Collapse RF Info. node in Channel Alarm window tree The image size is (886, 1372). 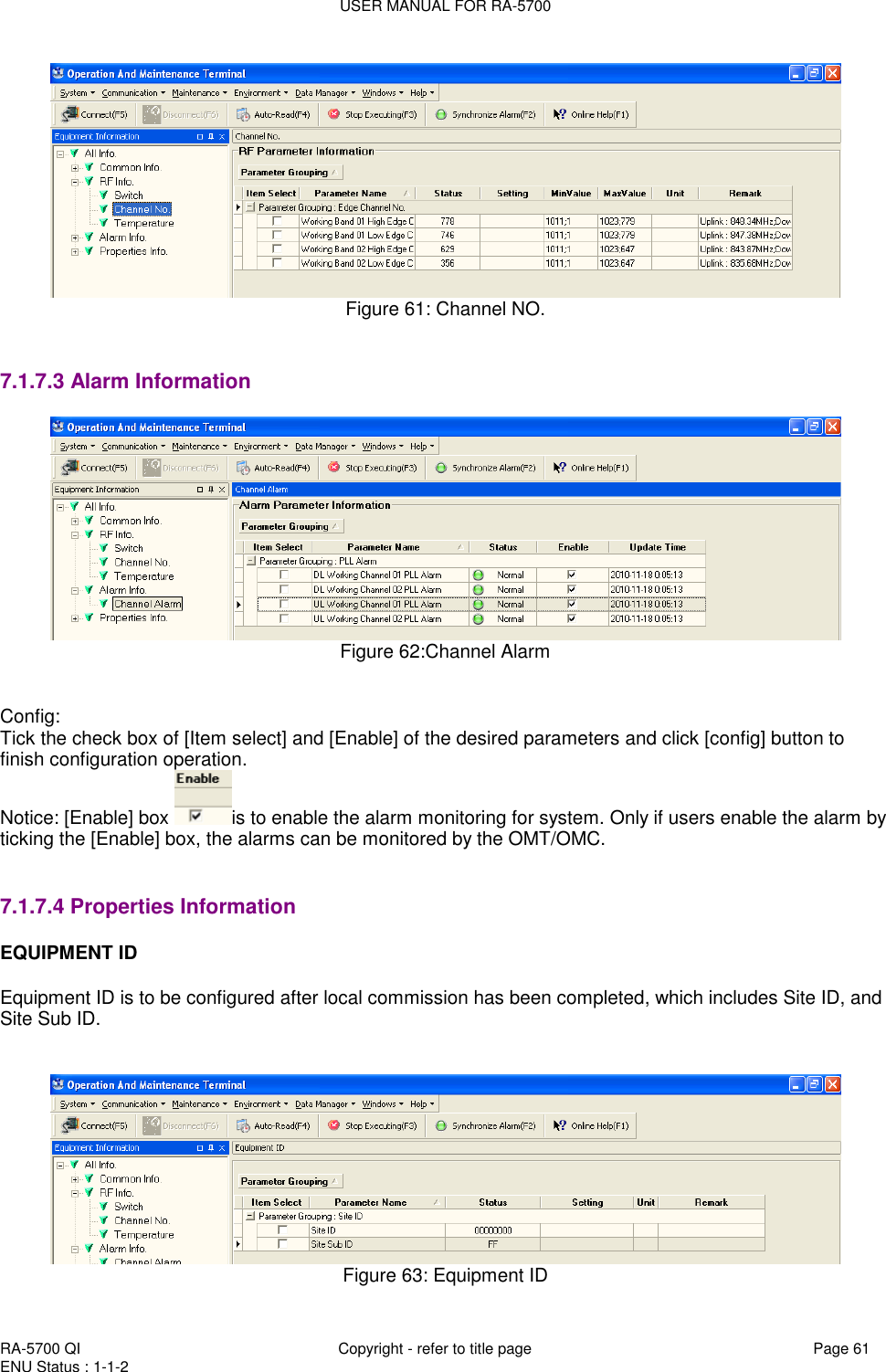coord(75,534)
